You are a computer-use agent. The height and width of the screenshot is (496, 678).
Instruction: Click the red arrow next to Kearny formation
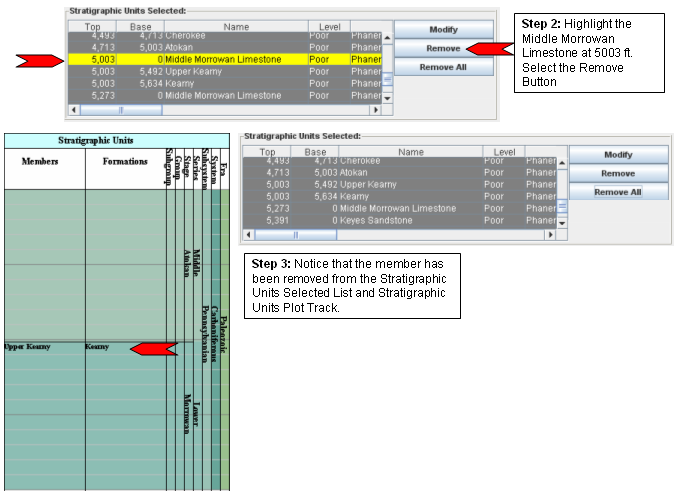[153, 348]
